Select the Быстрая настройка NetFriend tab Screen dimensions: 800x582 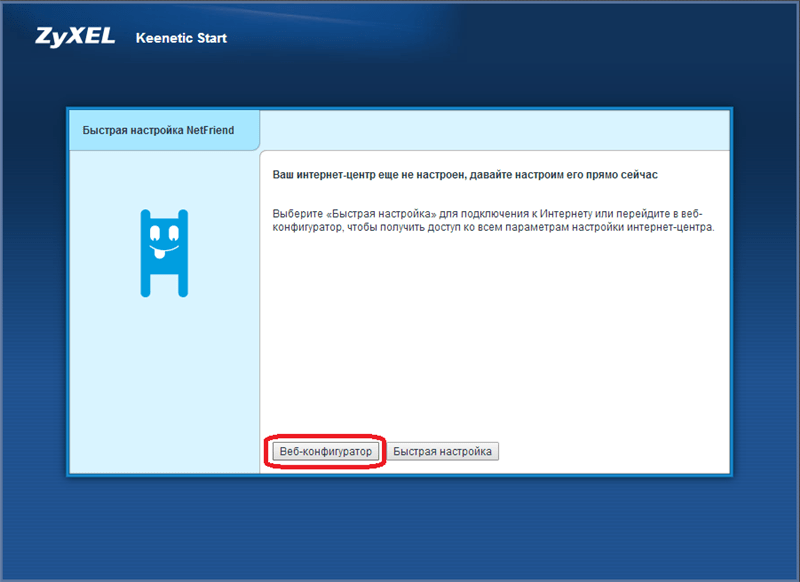tap(164, 130)
